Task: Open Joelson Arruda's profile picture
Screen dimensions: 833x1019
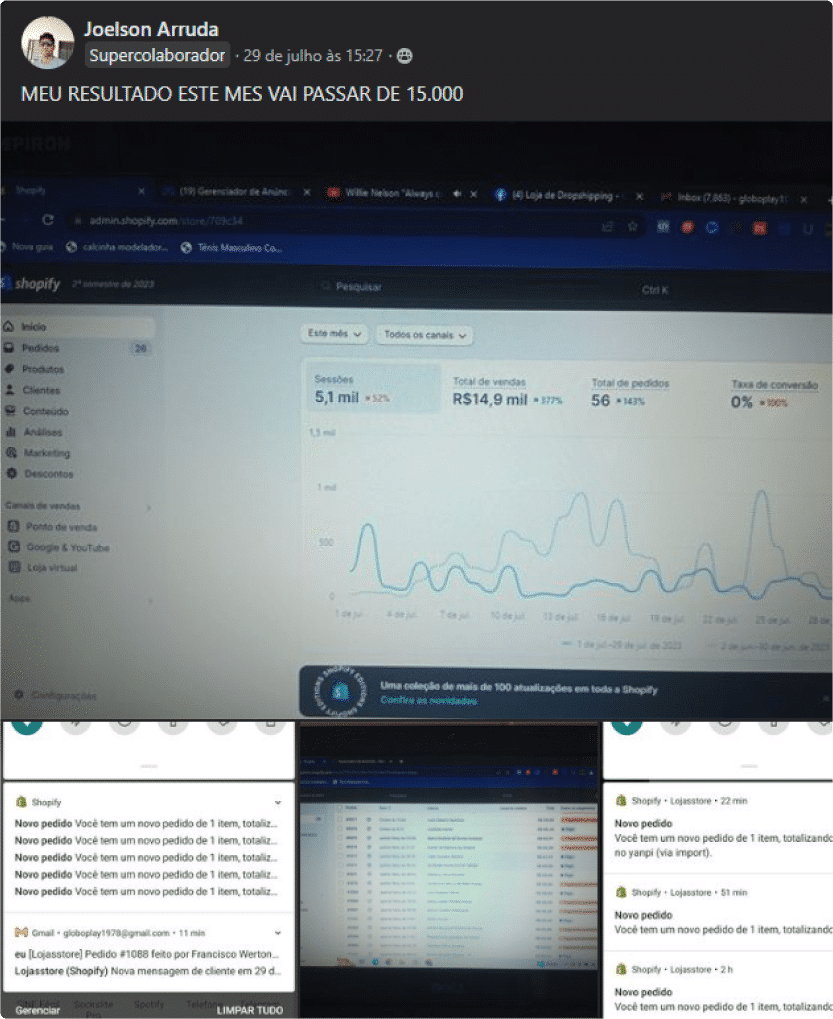Action: [x=47, y=42]
